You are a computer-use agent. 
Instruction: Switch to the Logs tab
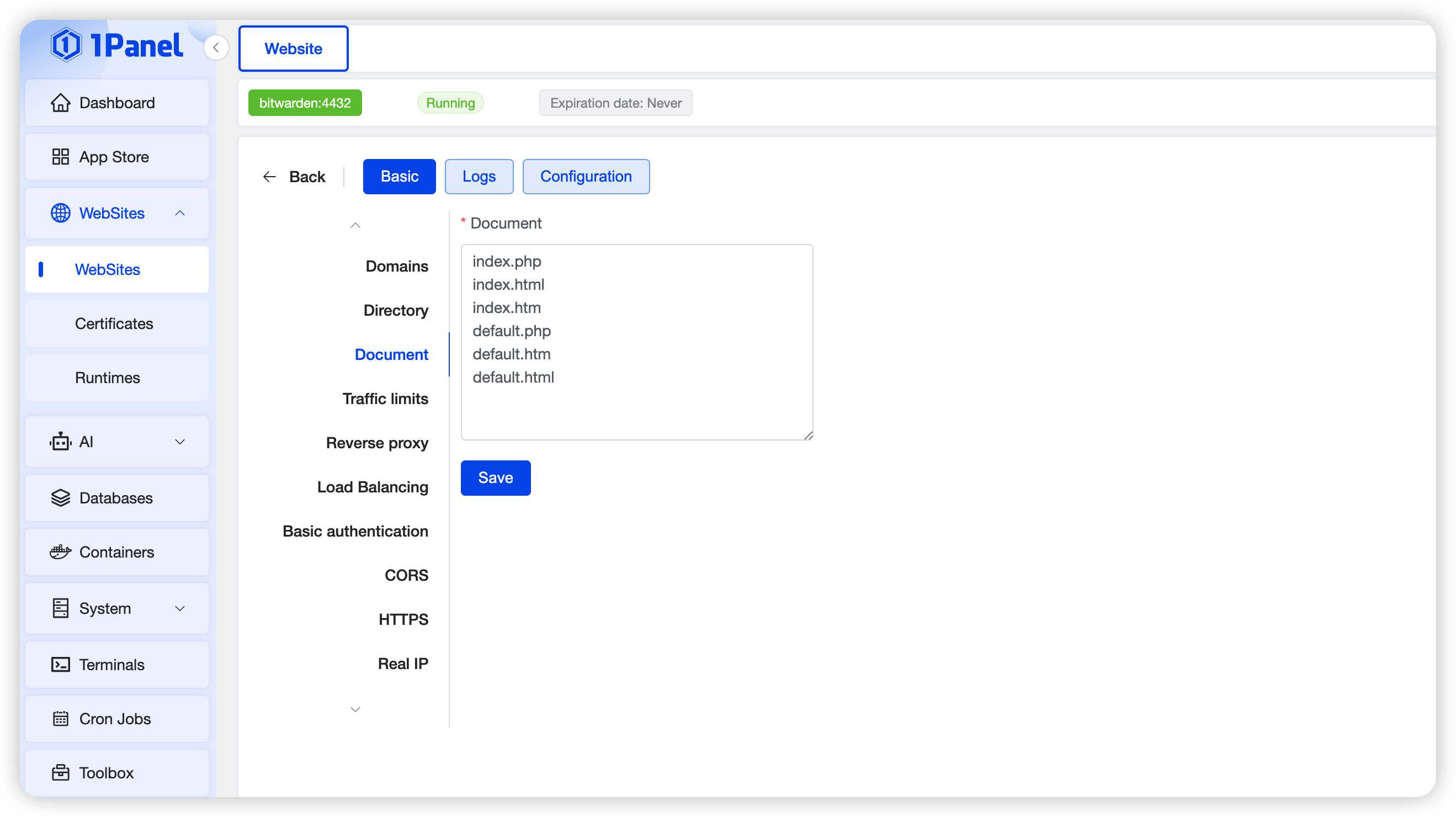coord(479,177)
